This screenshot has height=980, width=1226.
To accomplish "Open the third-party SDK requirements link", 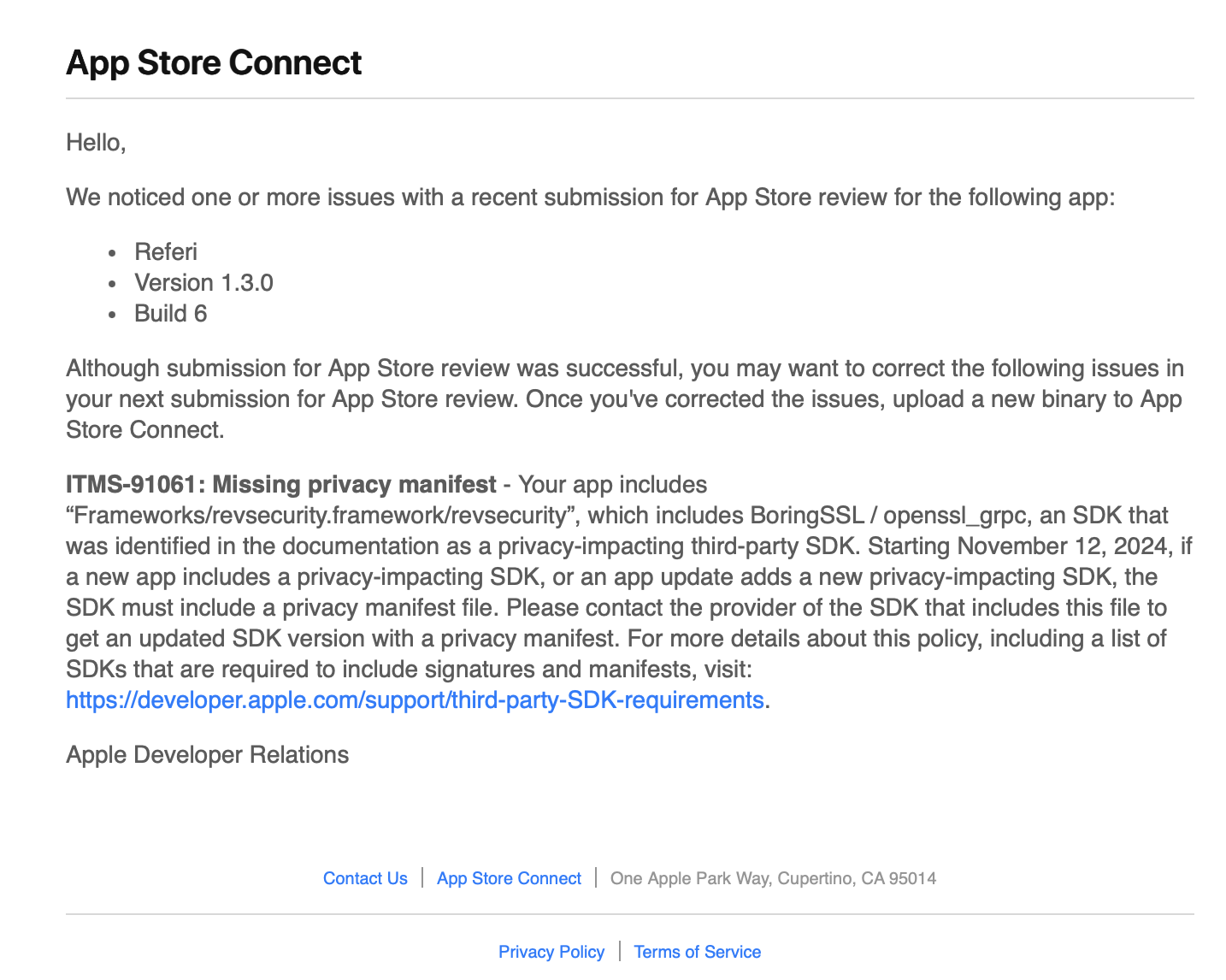I will coord(415,700).
